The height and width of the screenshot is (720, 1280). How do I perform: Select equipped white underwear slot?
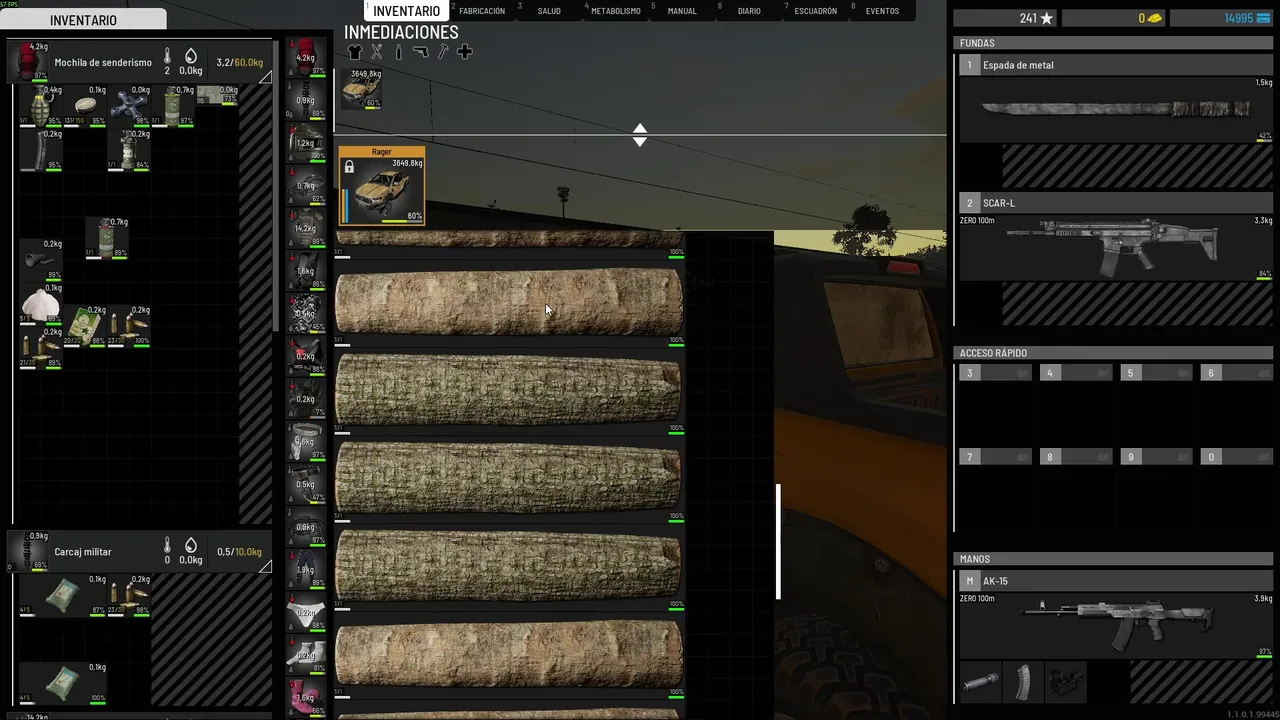pos(306,614)
